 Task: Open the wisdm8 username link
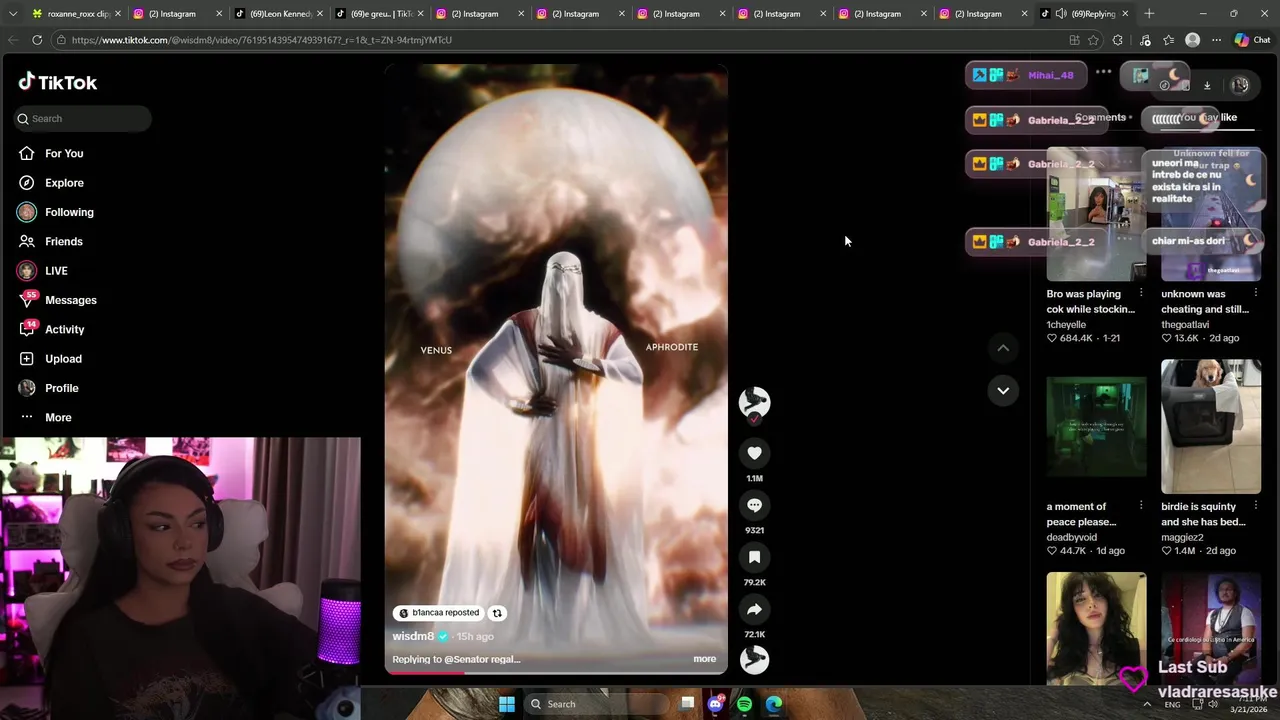pyautogui.click(x=413, y=636)
